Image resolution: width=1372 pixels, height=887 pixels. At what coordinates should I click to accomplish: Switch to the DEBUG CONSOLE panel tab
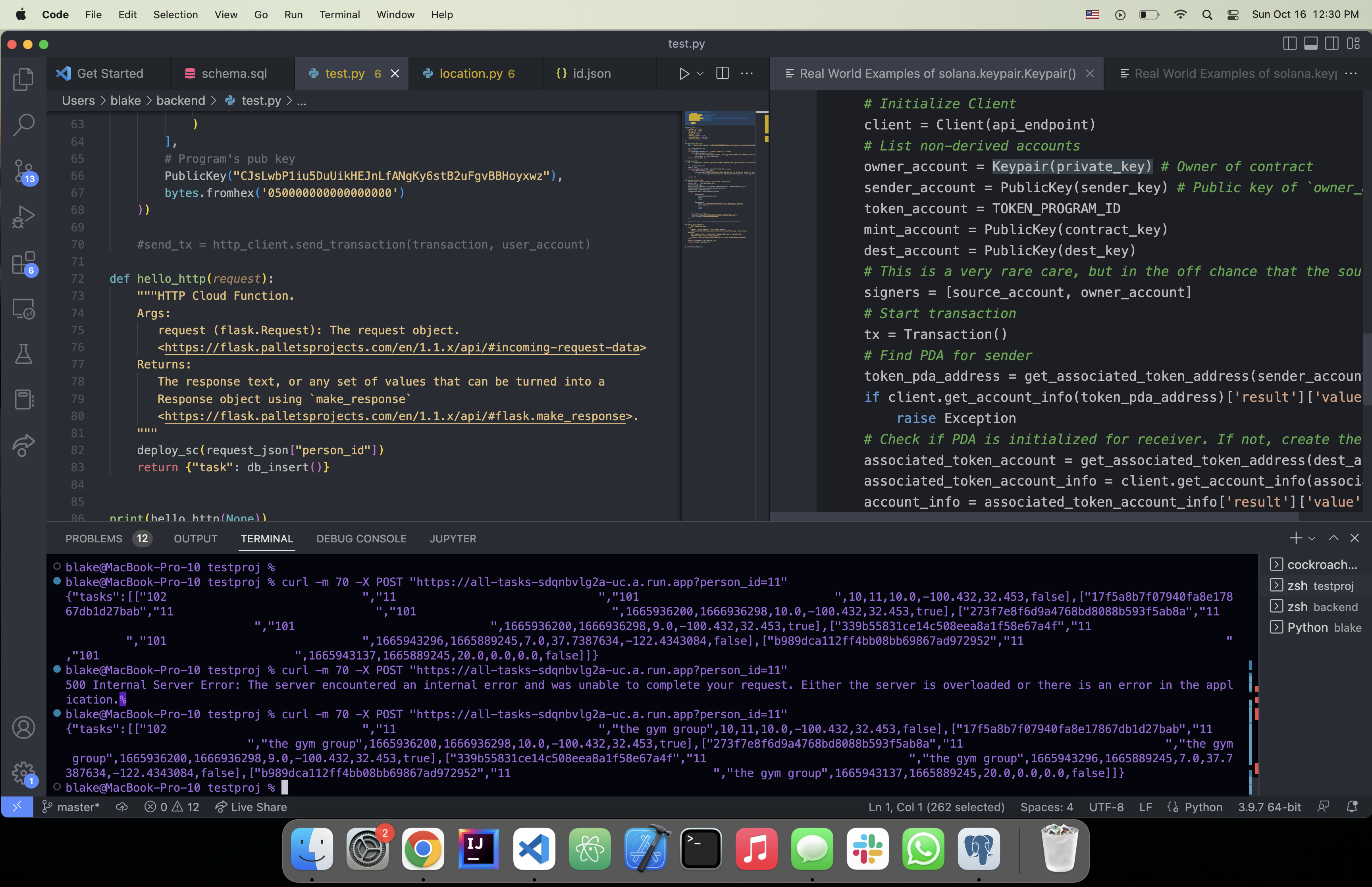(361, 538)
